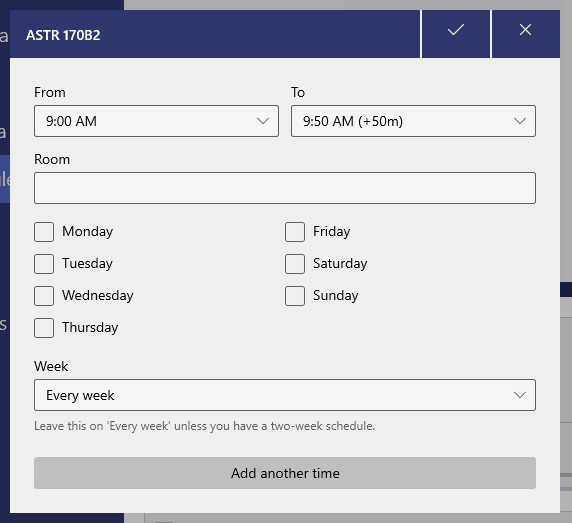
Task: Click into the Room text field
Action: point(285,188)
